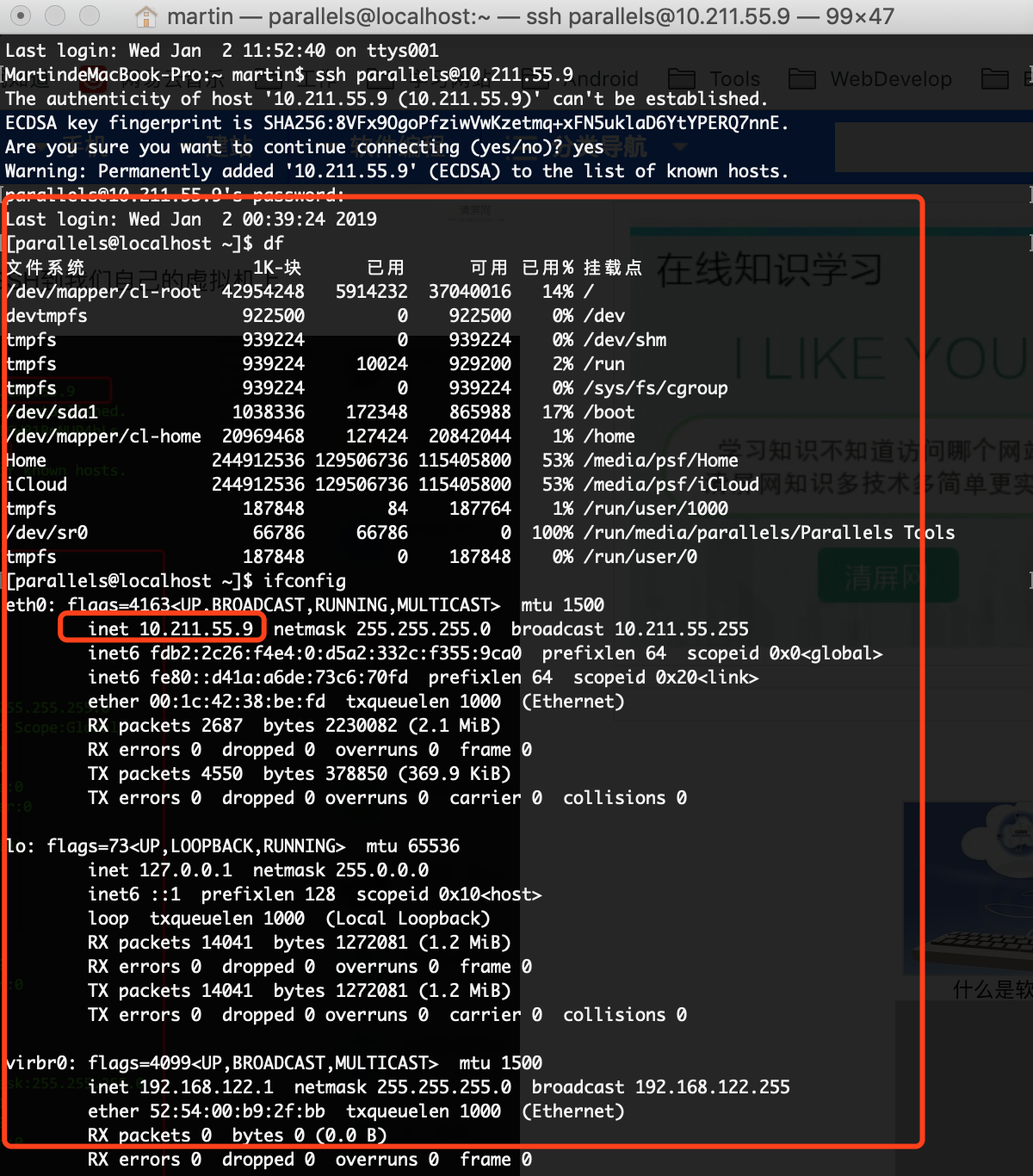
Task: Click the home folder proxy icon in the title bar
Action: pyautogui.click(x=146, y=16)
